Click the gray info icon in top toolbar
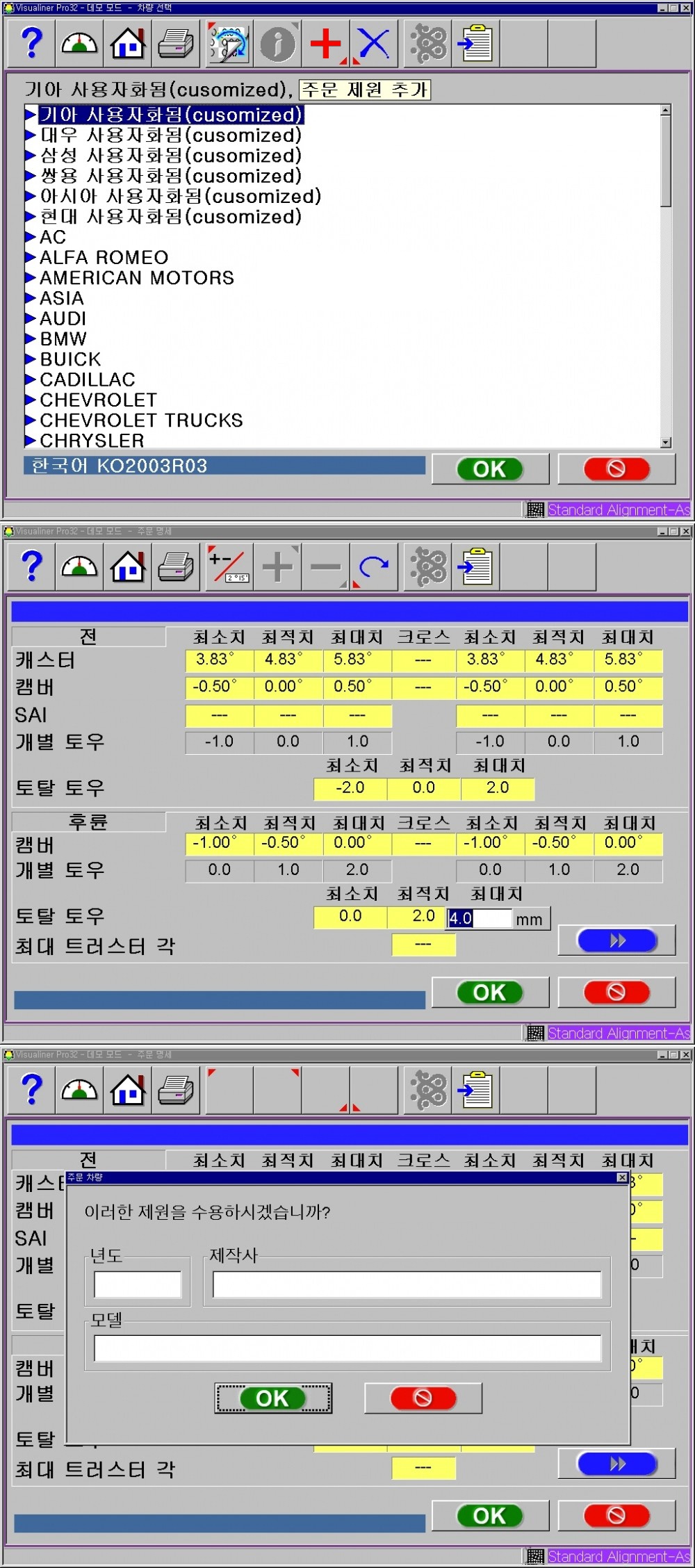Image resolution: width=695 pixels, height=1568 pixels. pos(277,44)
